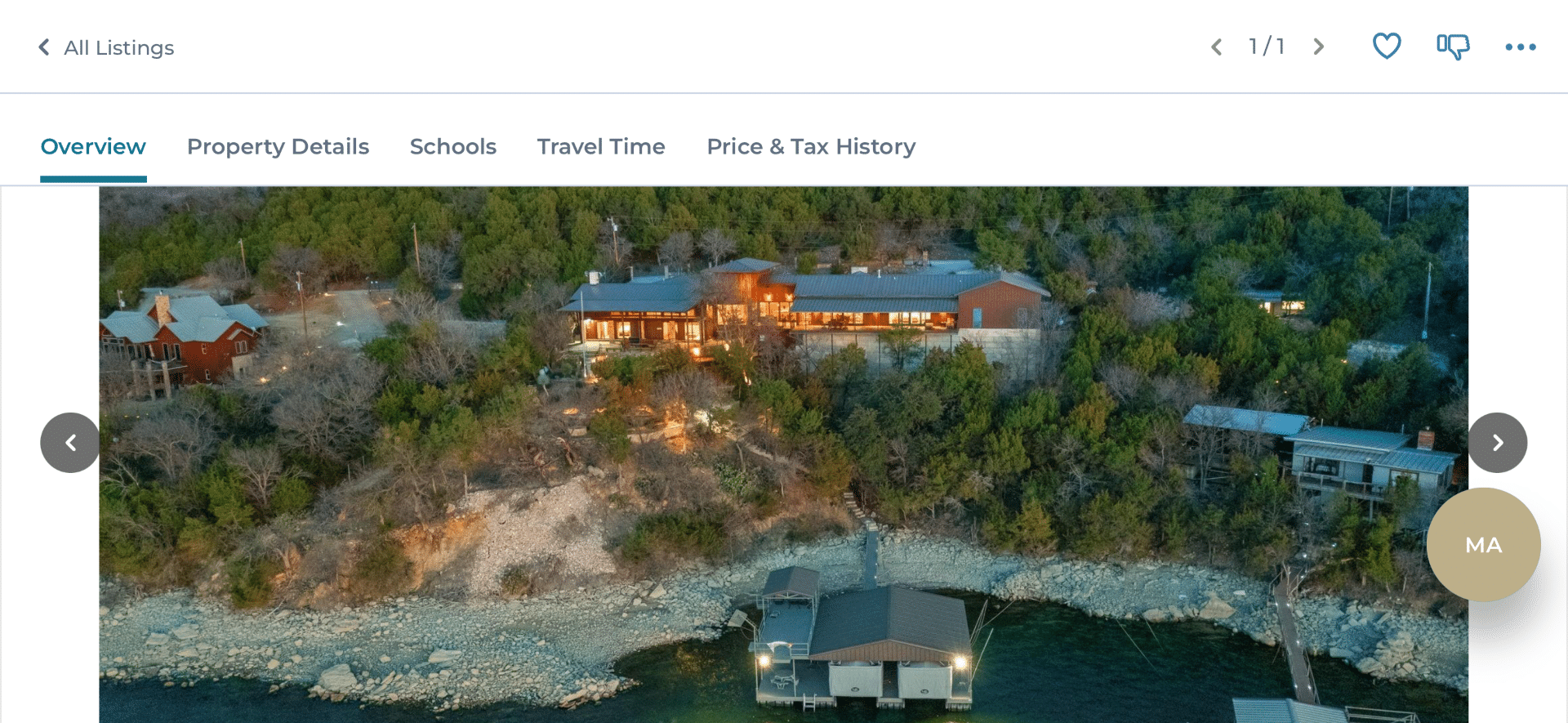Click the aerial property photo

click(x=783, y=454)
